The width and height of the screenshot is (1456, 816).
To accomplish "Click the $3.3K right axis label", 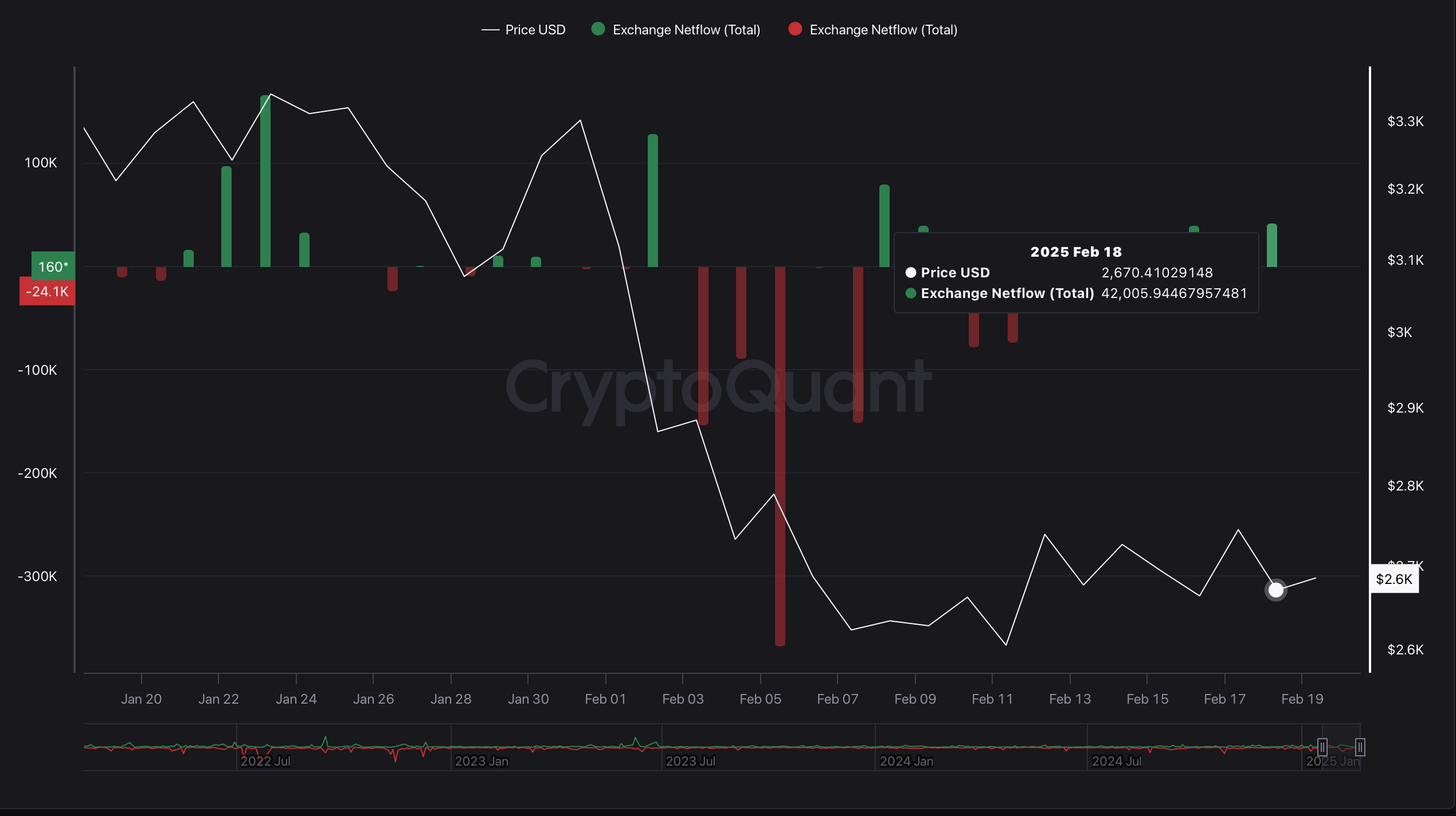I will [1405, 121].
